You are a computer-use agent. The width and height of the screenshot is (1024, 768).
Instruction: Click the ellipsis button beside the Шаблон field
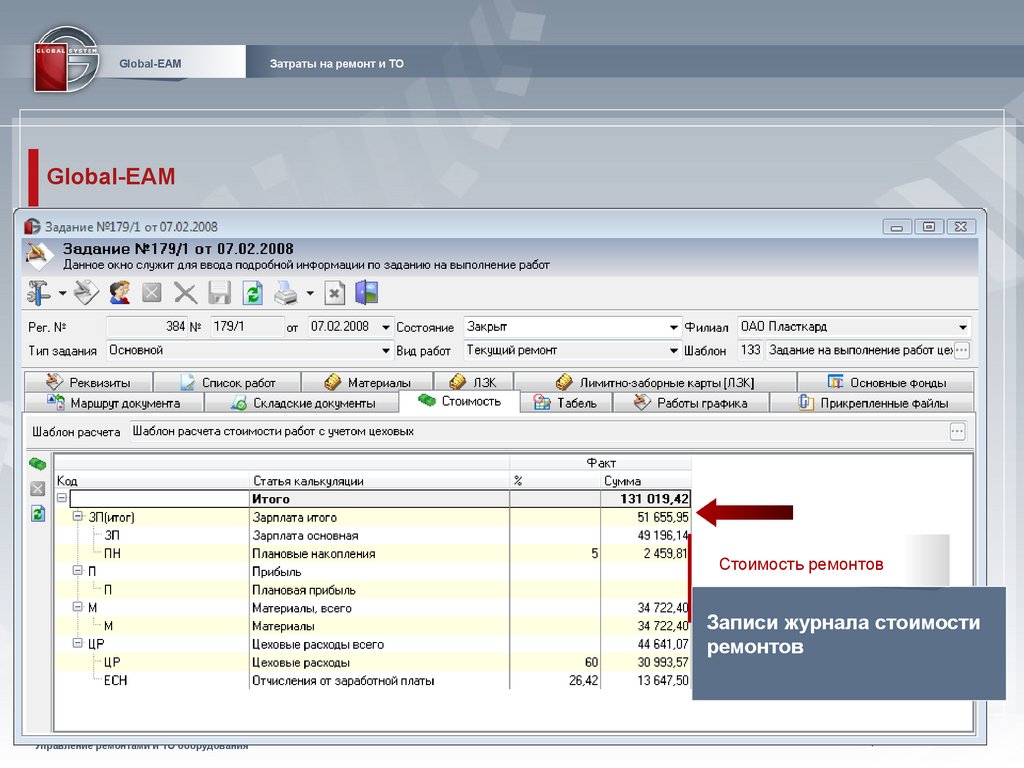coord(962,351)
